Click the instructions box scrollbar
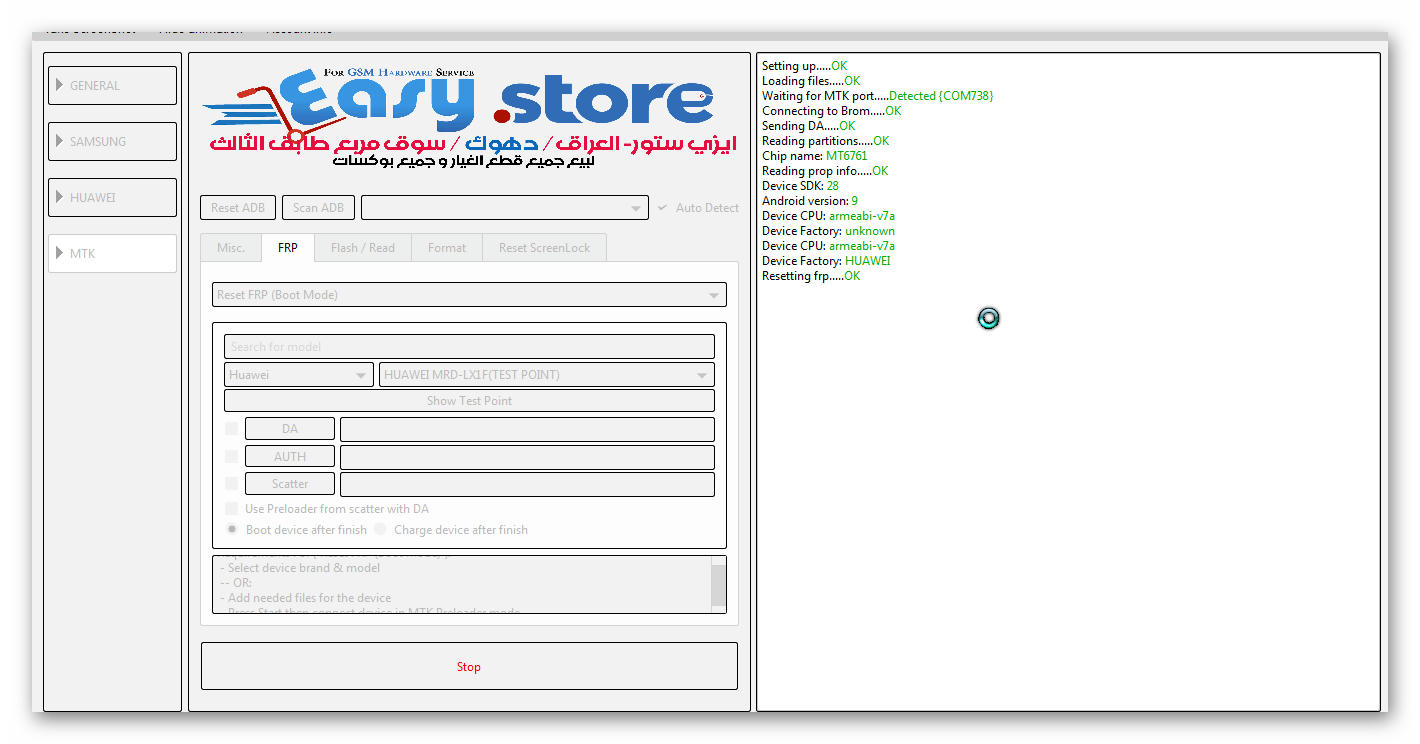1420x744 pixels. pyautogui.click(x=719, y=585)
